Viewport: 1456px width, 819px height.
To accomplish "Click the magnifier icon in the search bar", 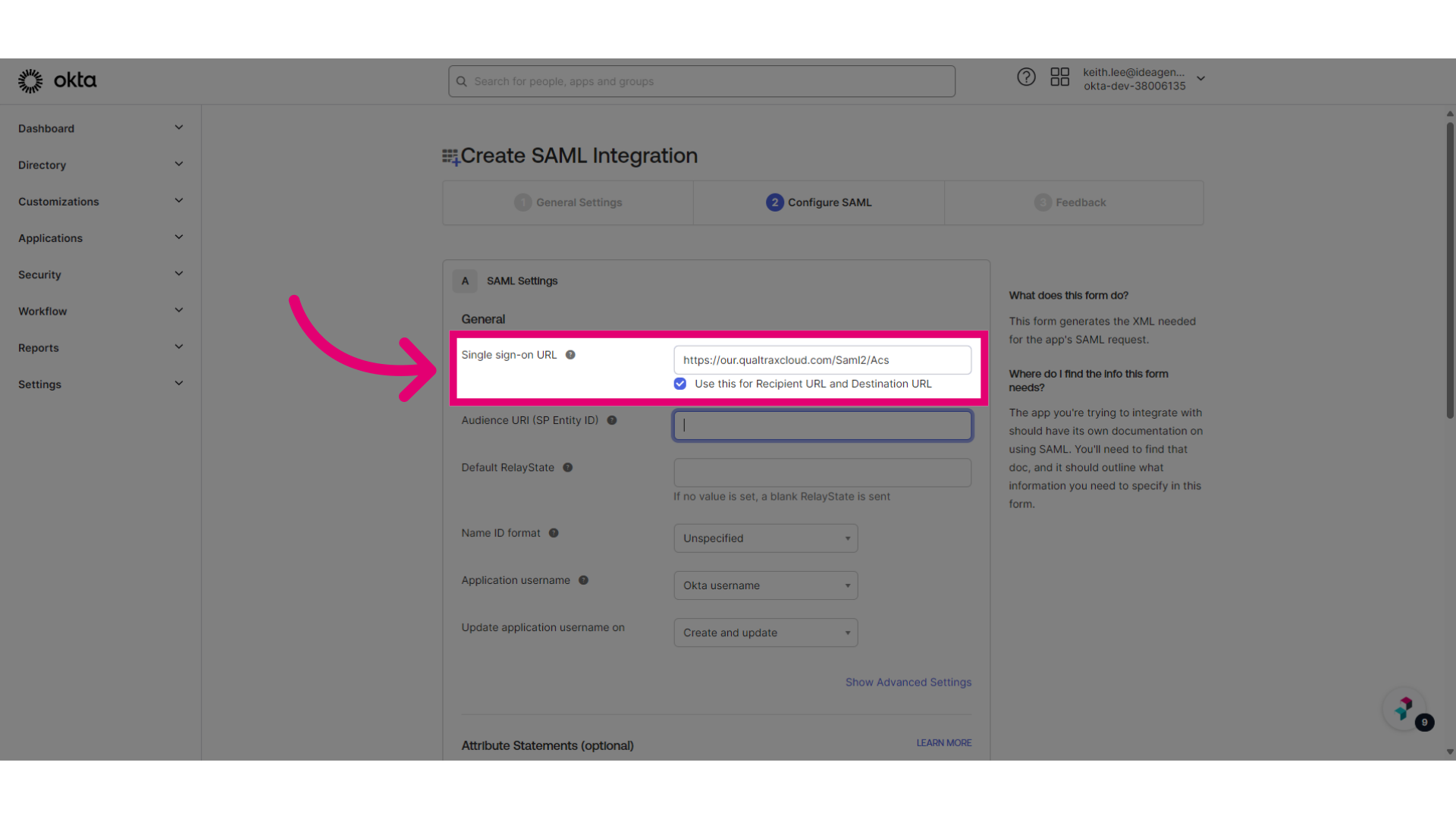I will click(462, 81).
